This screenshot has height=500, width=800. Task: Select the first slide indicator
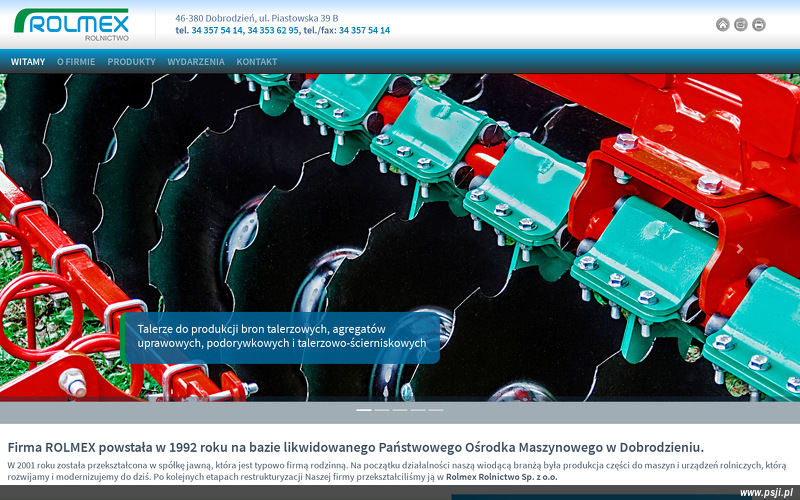click(x=364, y=410)
